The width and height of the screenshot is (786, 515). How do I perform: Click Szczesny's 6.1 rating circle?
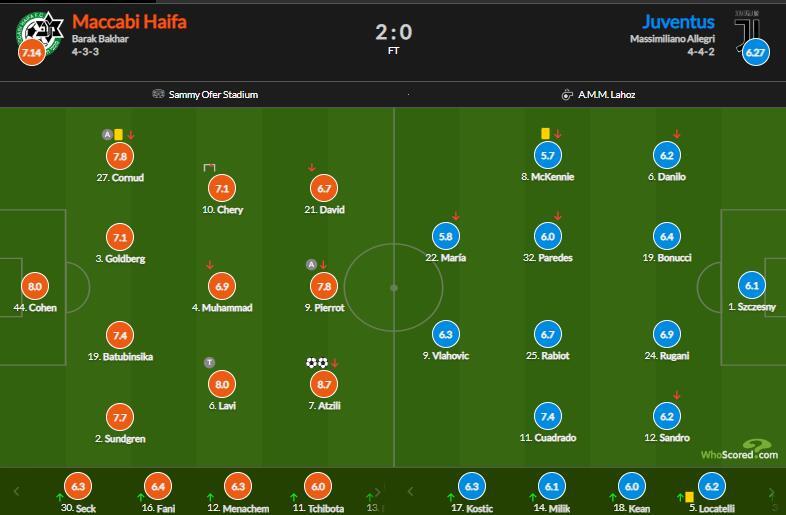pos(753,285)
